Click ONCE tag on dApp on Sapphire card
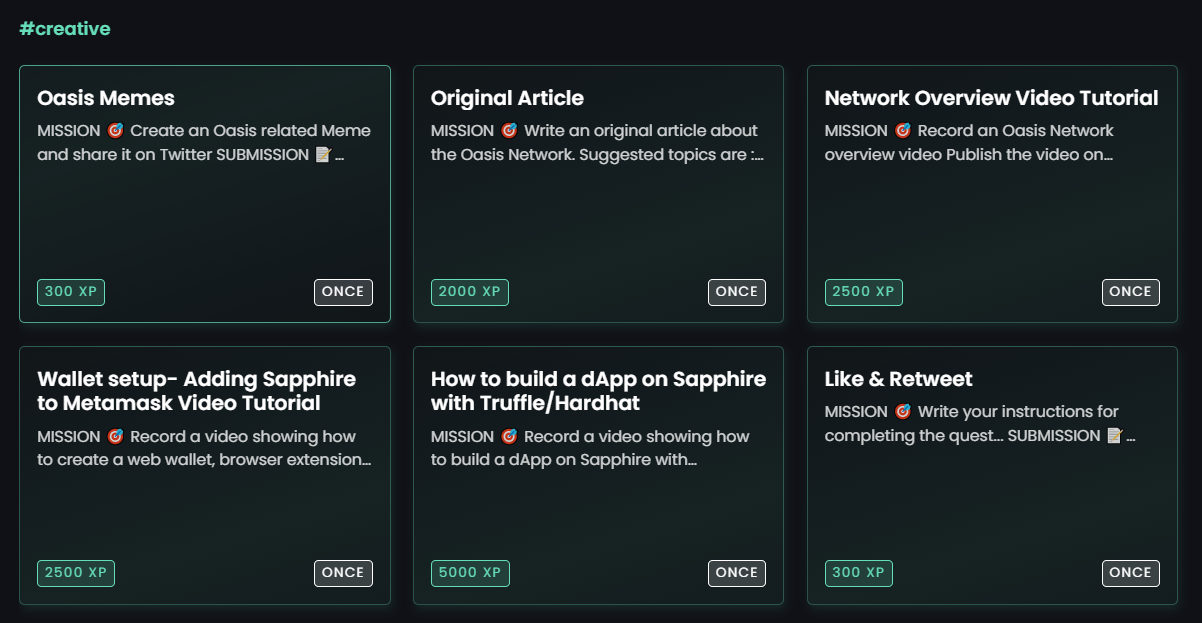Viewport: 1202px width, 623px height. point(737,573)
